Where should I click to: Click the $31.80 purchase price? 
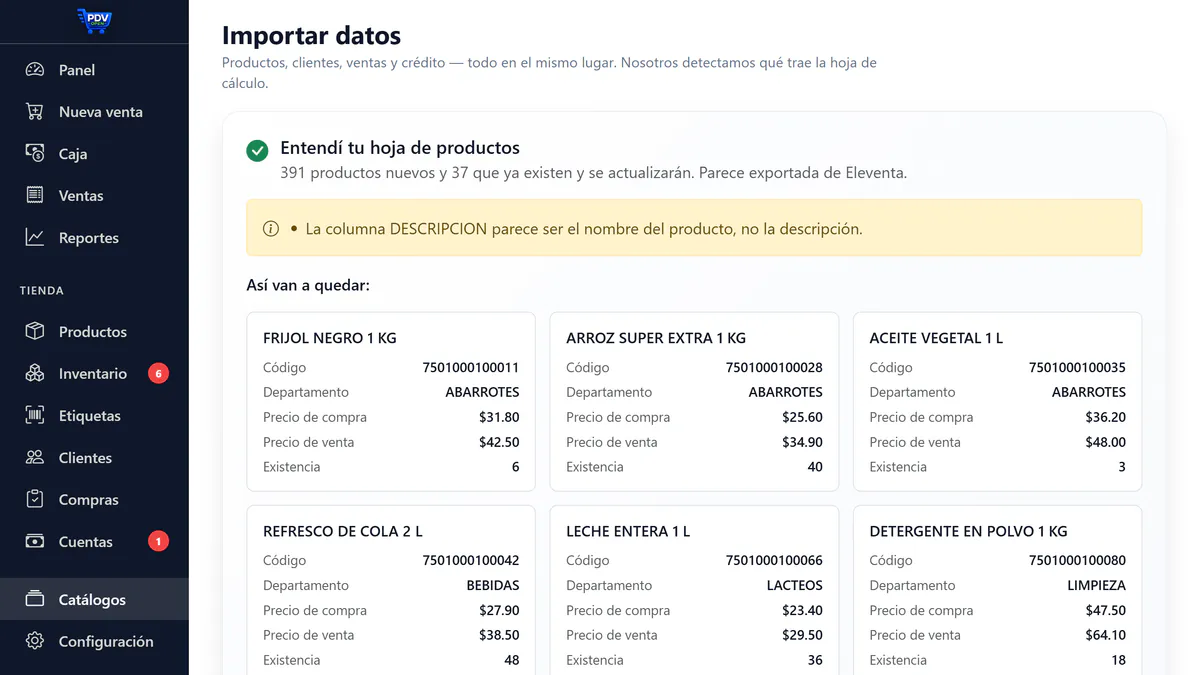[x=499, y=417]
